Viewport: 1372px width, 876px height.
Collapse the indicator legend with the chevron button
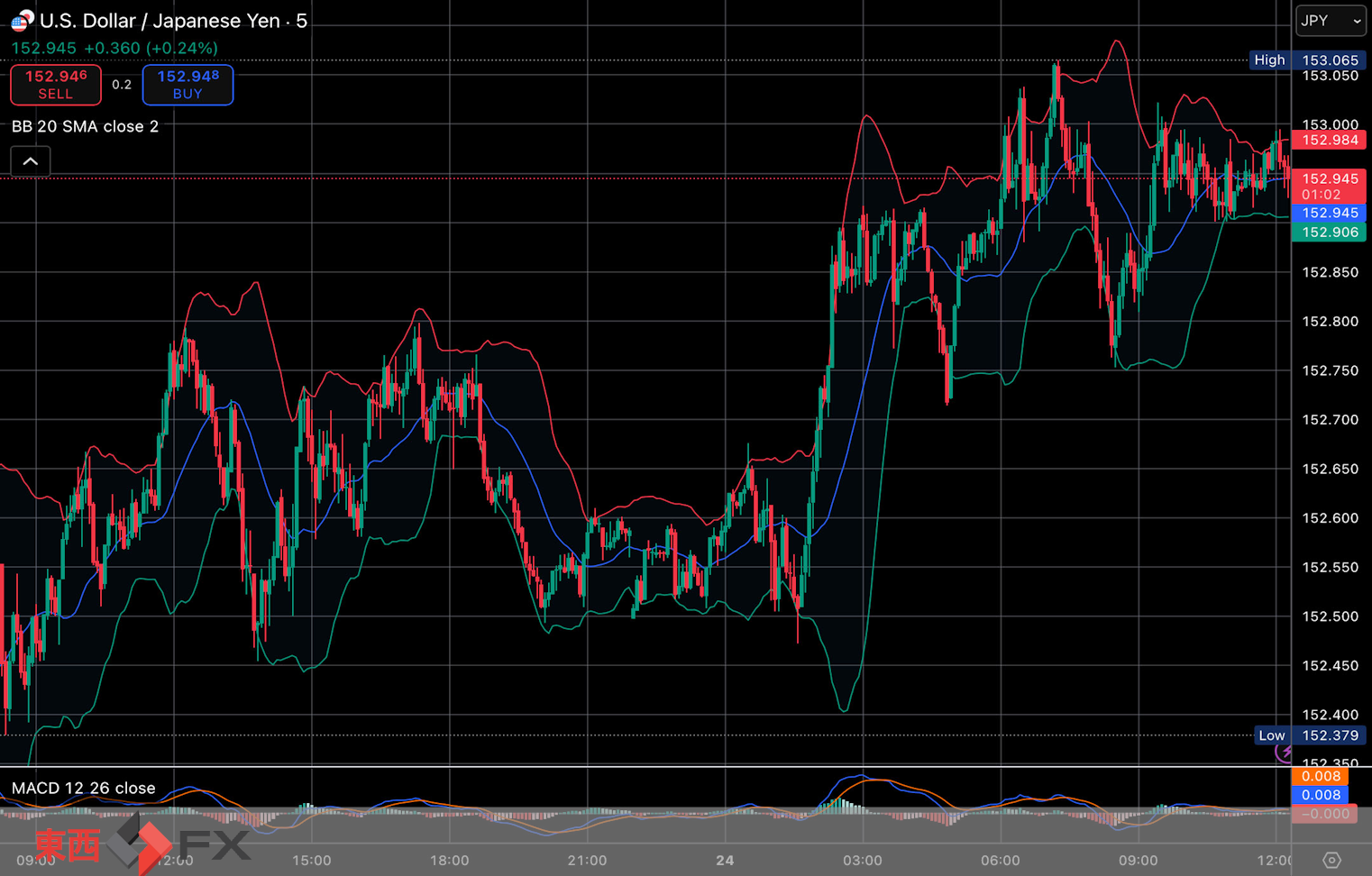[x=31, y=161]
